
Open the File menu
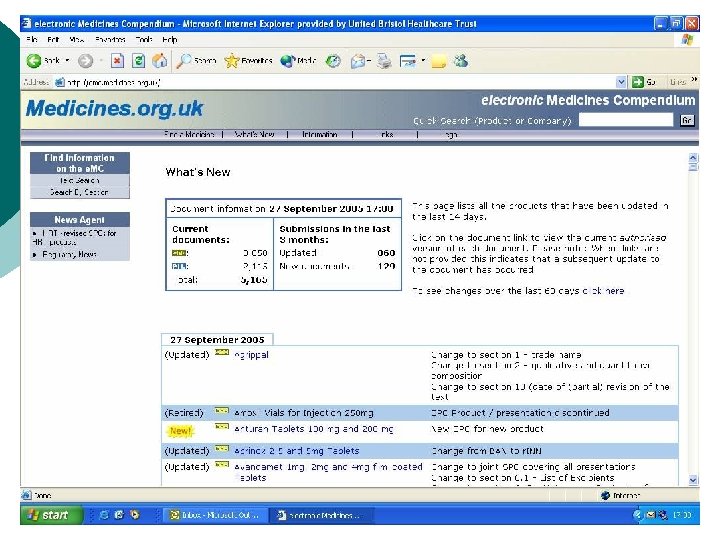[x=32, y=39]
